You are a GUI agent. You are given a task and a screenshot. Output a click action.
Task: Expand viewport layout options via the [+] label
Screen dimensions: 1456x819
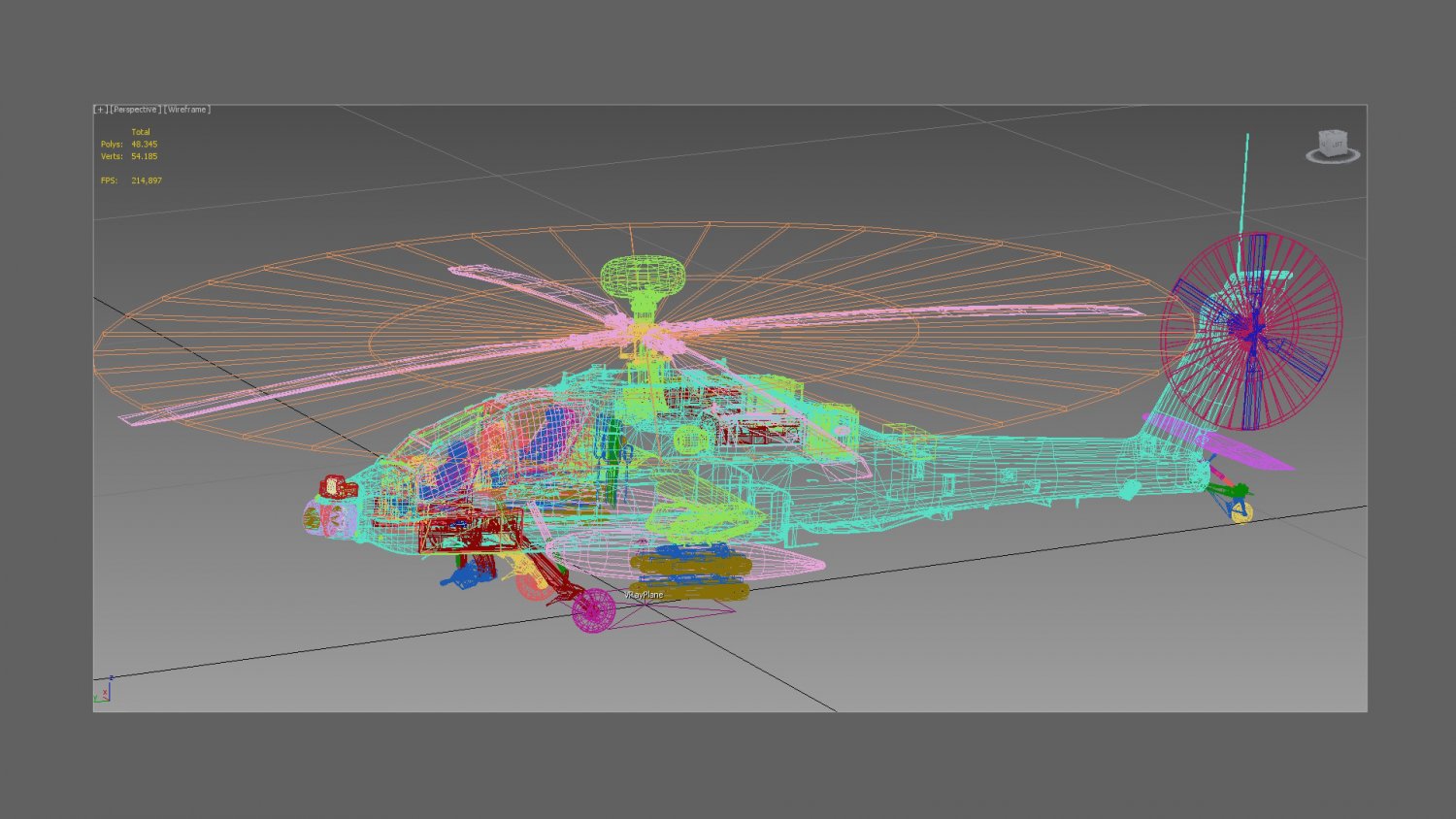click(100, 109)
